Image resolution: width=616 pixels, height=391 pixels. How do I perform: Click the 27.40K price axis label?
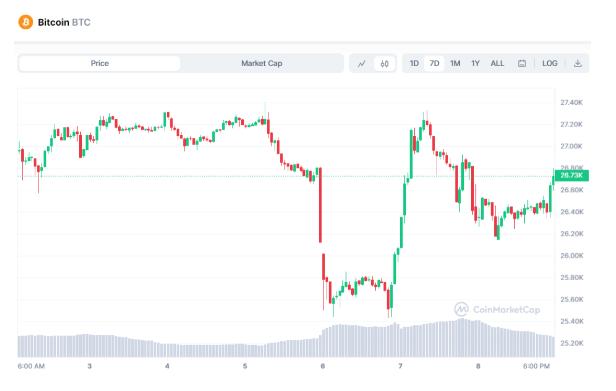(572, 103)
